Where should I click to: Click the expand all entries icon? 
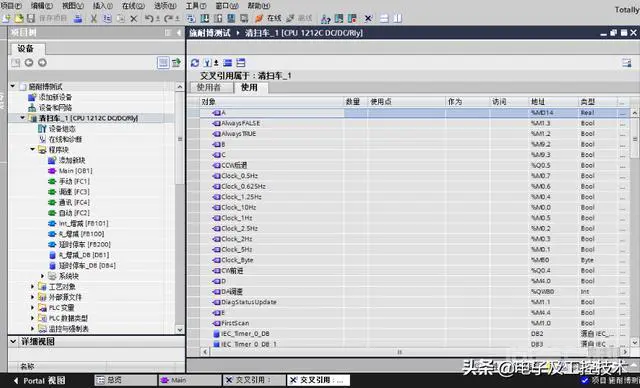[241, 62]
